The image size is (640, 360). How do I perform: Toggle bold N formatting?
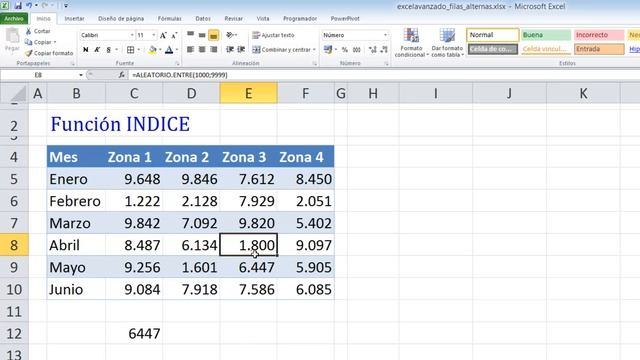pyautogui.click(x=85, y=50)
